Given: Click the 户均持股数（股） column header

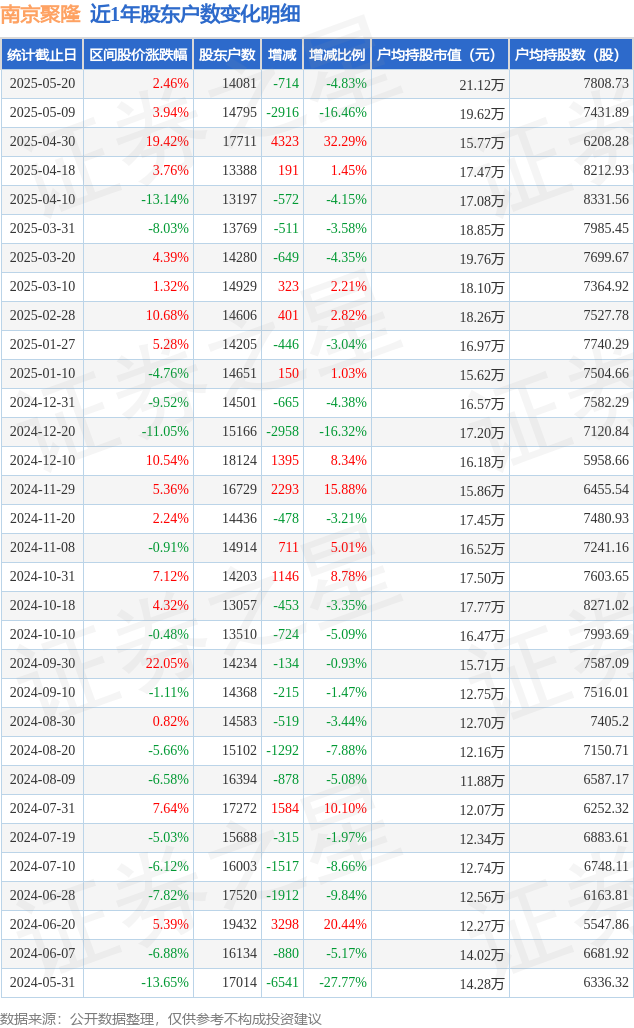Looking at the screenshot, I should [x=570, y=55].
